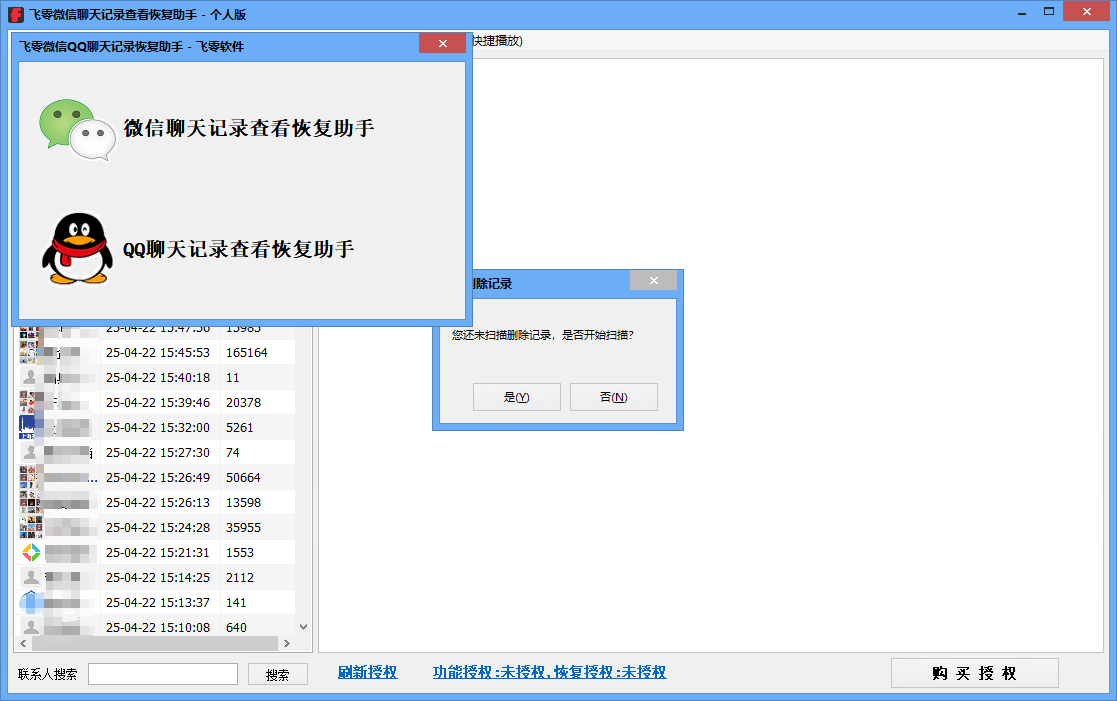
Task: Focus the 联系人搜索 input field
Action: [x=162, y=674]
